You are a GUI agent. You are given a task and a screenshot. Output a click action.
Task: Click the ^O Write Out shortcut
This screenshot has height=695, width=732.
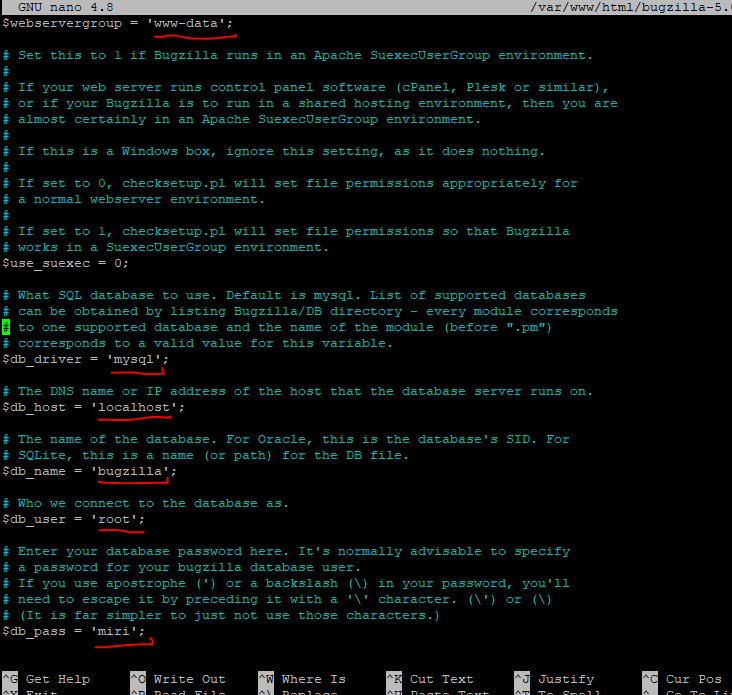click(x=178, y=679)
